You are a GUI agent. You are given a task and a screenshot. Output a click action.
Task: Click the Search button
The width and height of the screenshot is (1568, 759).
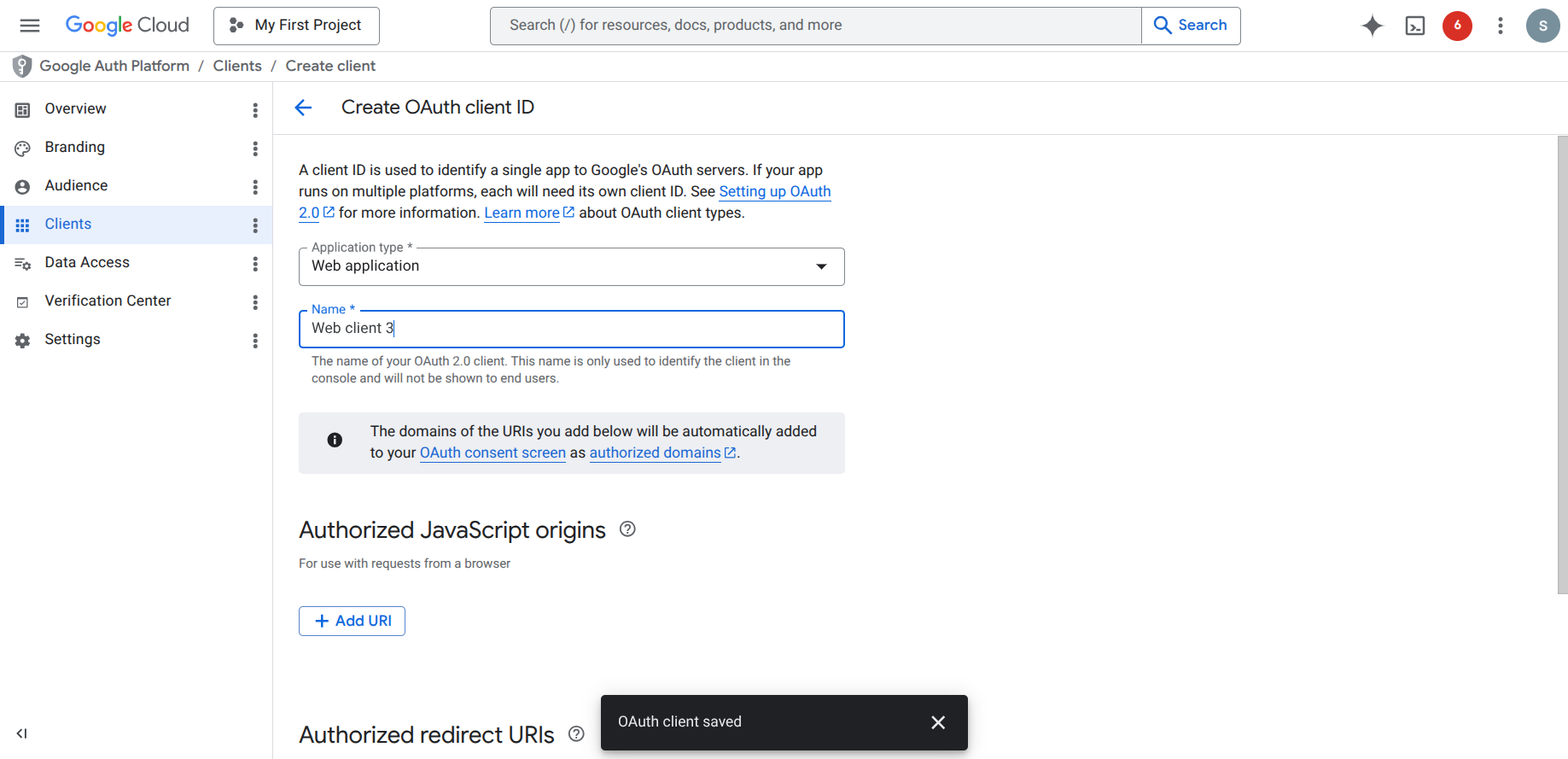tap(1191, 26)
